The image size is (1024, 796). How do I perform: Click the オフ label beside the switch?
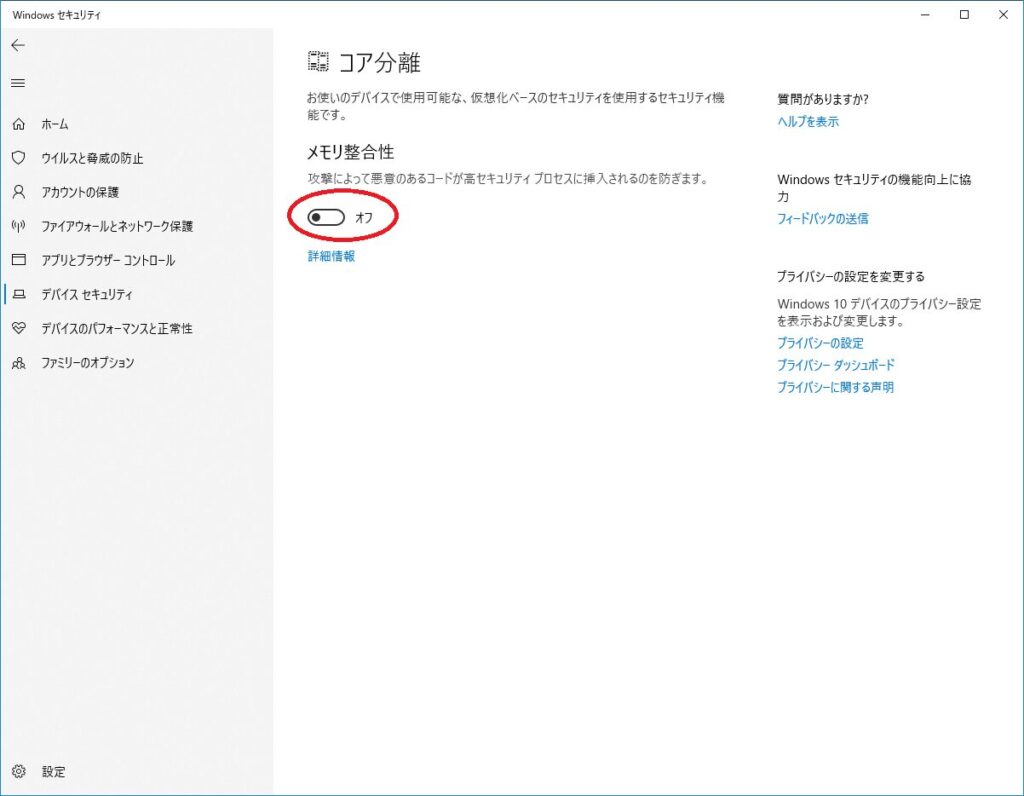[364, 217]
